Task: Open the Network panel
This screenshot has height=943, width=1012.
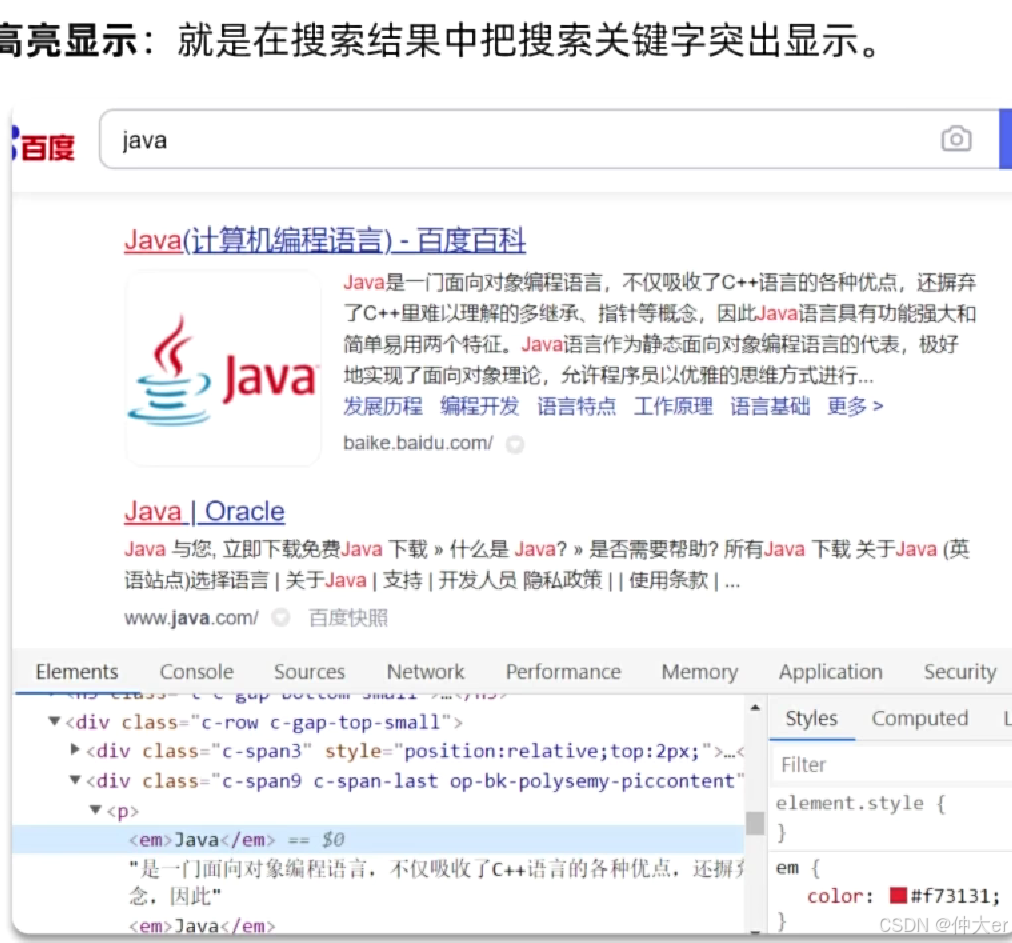Action: click(x=425, y=671)
